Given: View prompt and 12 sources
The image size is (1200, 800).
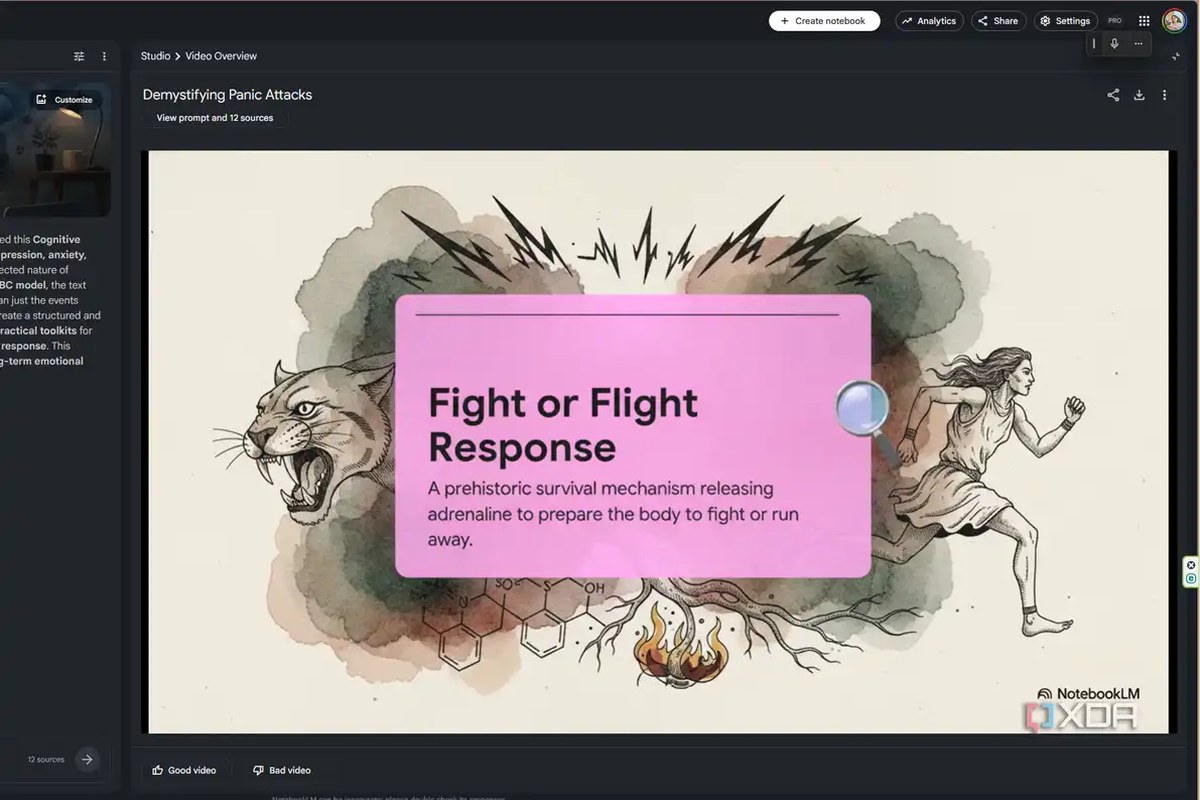Looking at the screenshot, I should point(214,118).
